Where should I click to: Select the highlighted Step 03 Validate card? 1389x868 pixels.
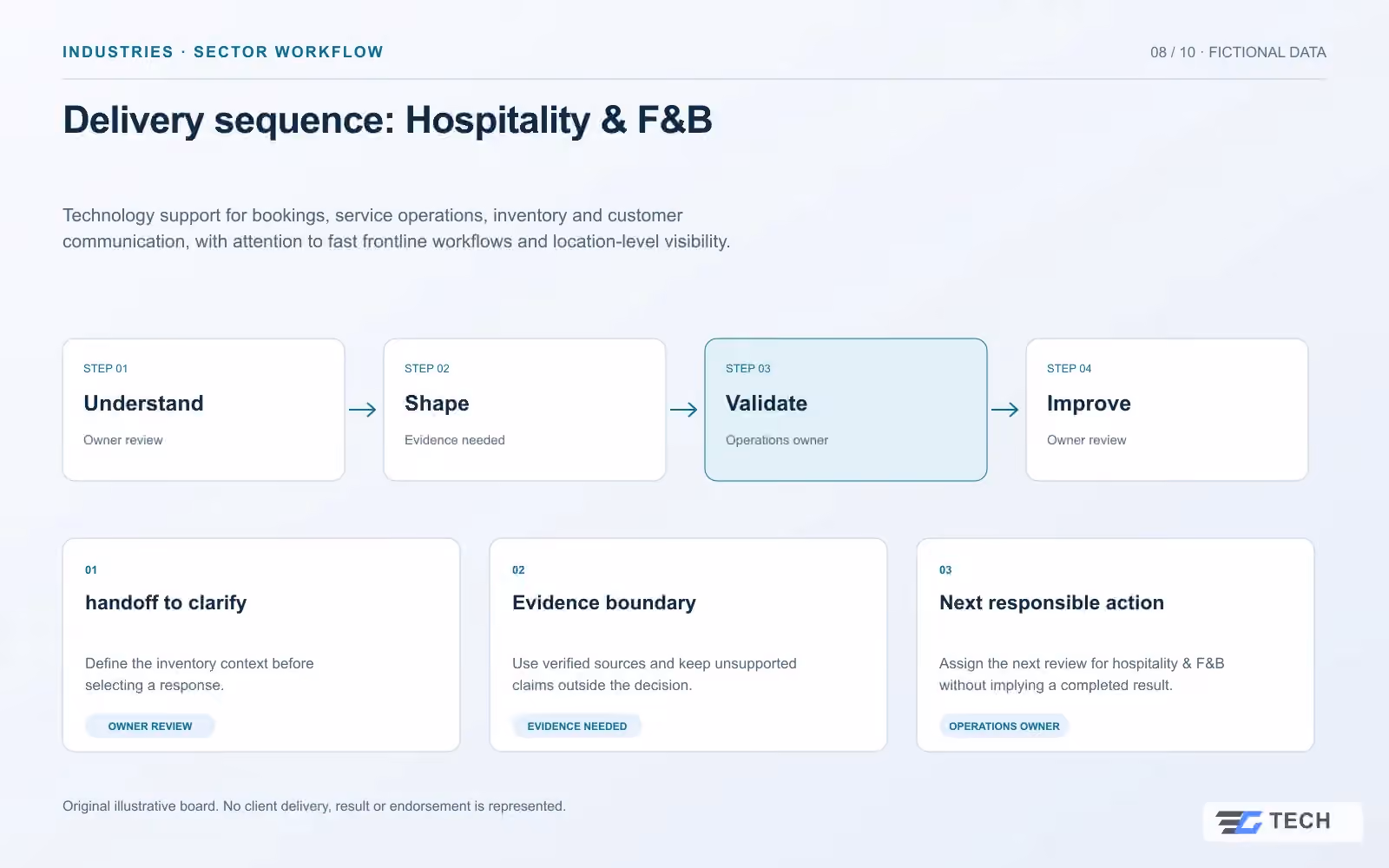point(846,410)
